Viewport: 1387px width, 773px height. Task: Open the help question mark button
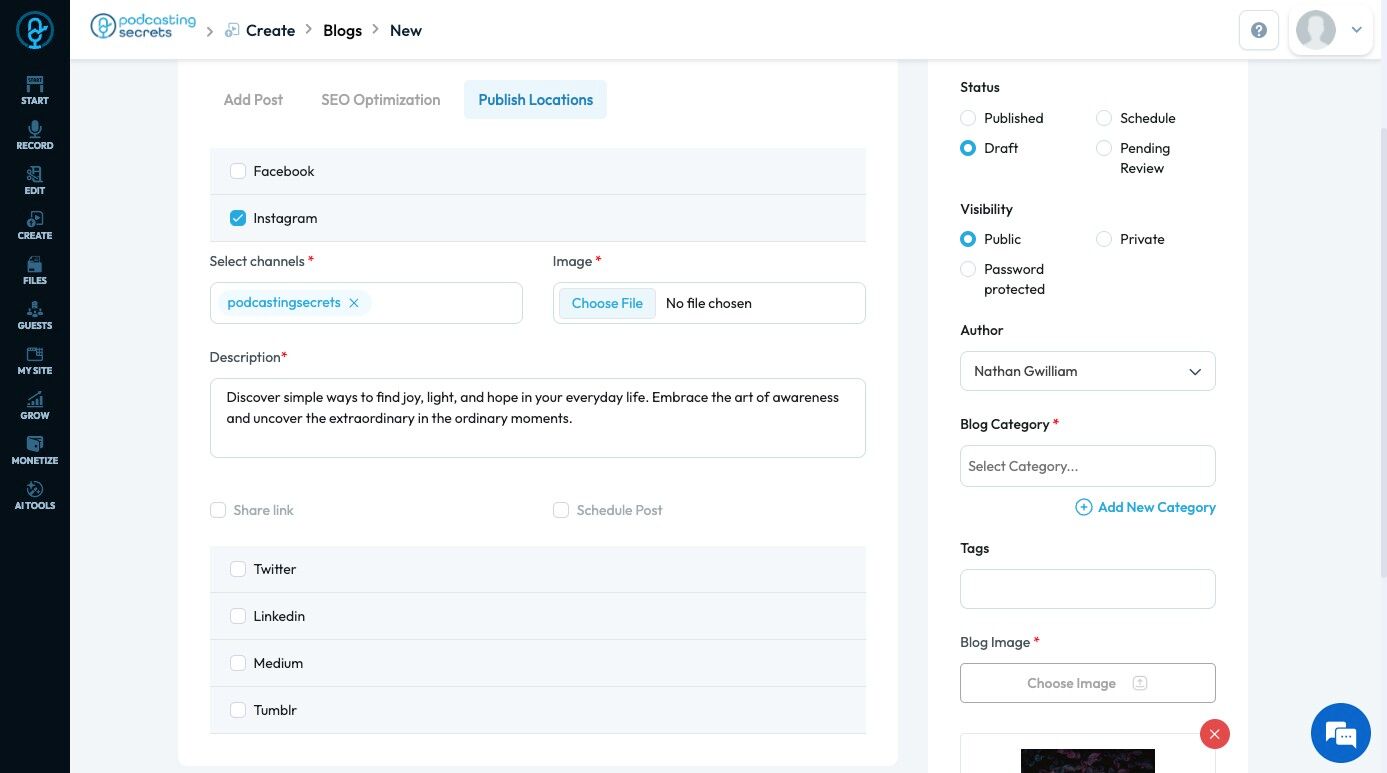coord(1259,30)
